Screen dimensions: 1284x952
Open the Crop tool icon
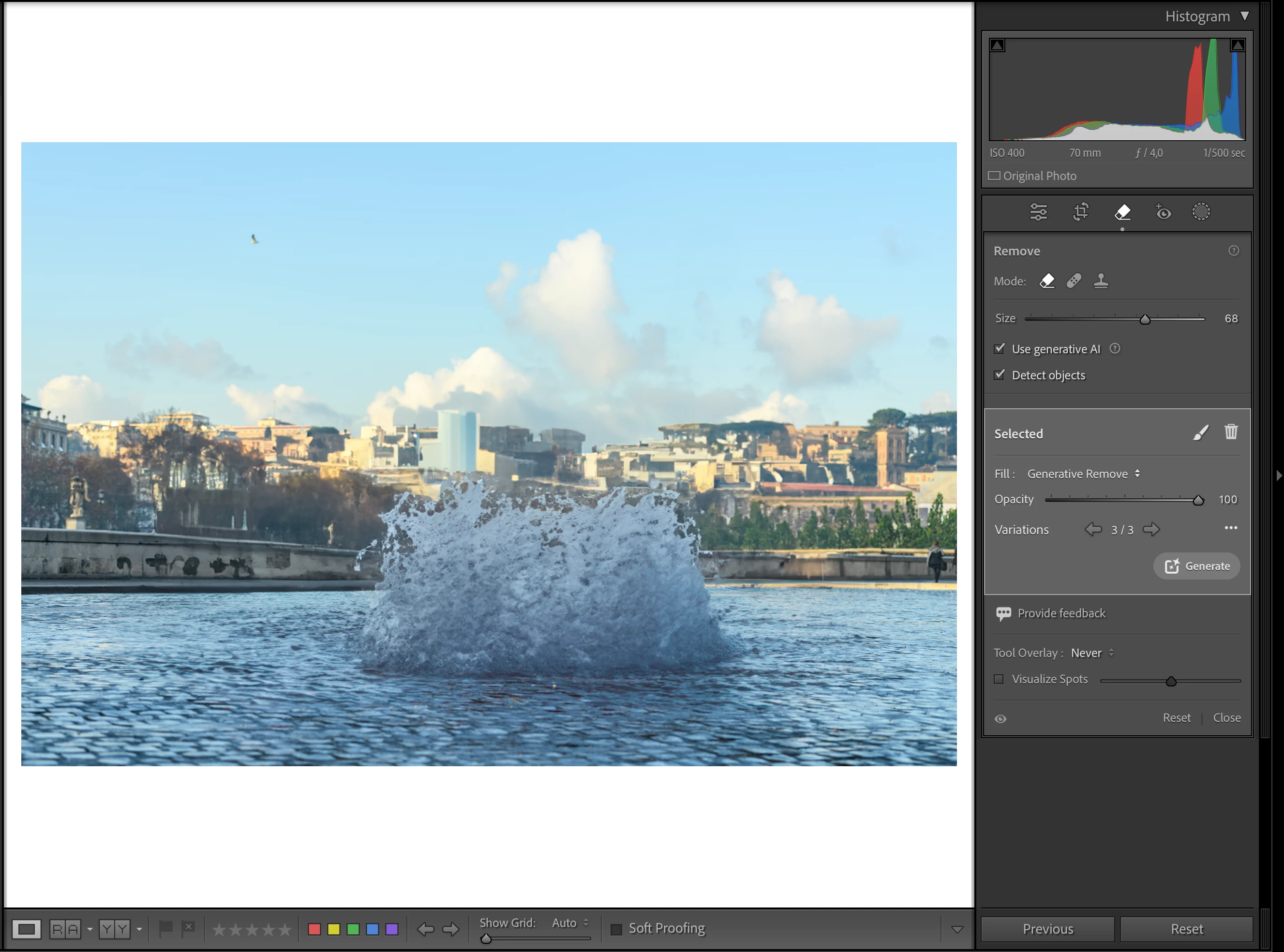point(1081,212)
